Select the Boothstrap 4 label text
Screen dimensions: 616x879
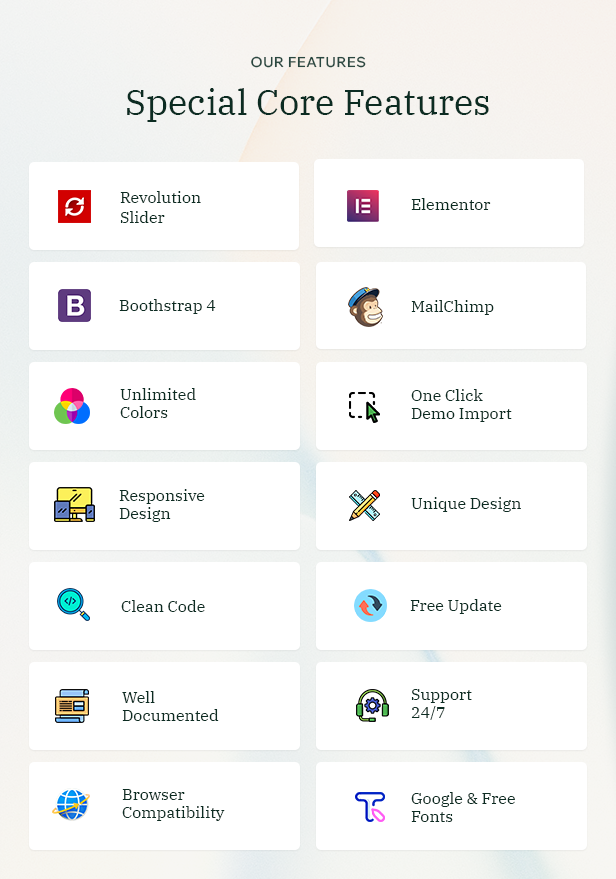click(x=167, y=306)
